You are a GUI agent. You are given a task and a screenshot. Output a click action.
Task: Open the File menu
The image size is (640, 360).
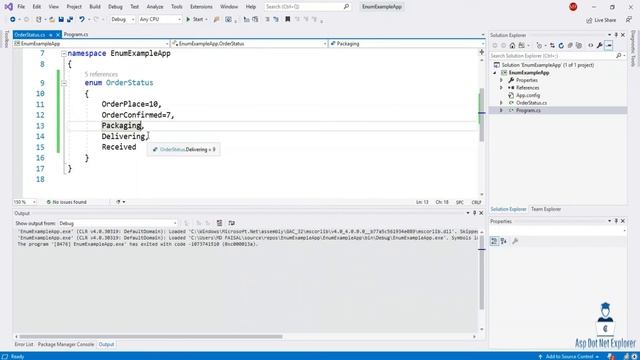tap(21, 7)
